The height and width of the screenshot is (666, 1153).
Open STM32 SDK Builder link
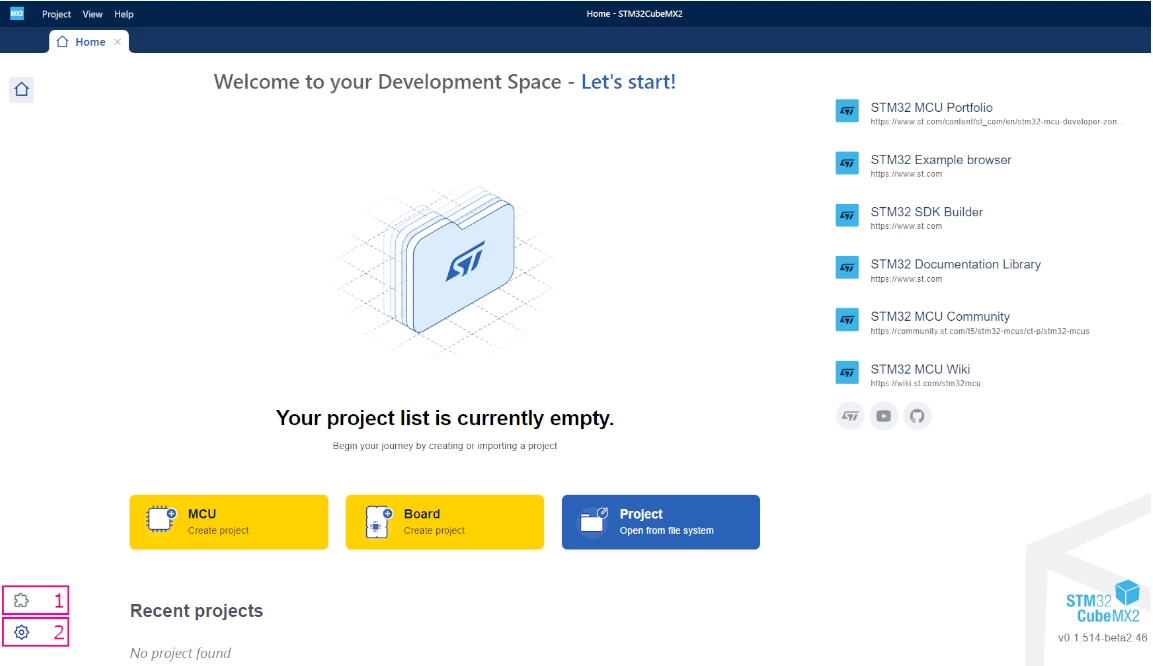coord(927,212)
